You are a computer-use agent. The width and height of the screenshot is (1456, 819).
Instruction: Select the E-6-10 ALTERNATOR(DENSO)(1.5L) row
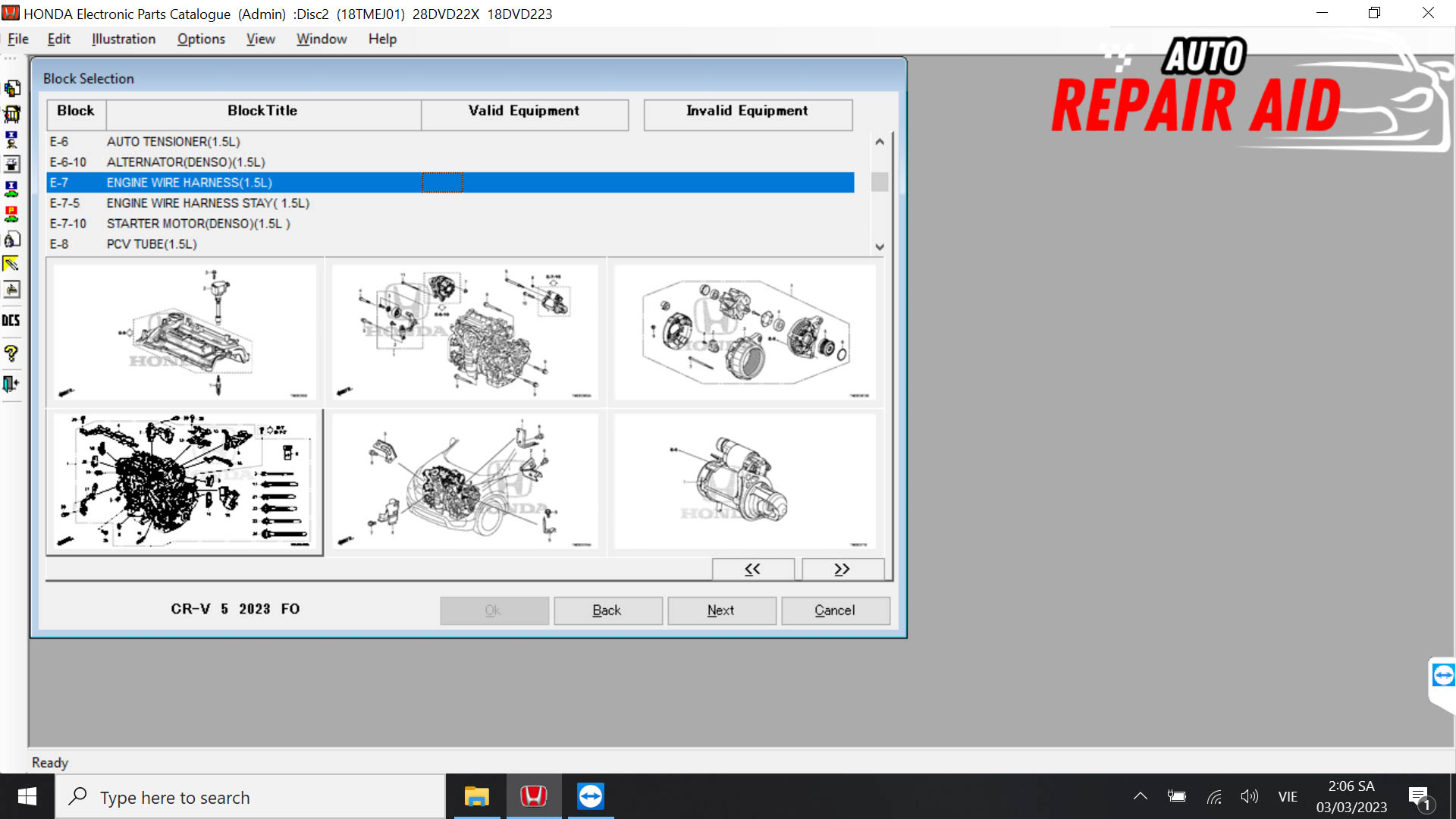pyautogui.click(x=450, y=162)
